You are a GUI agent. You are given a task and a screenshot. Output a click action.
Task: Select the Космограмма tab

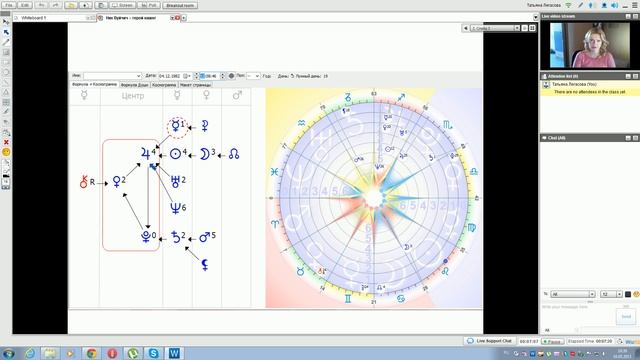coord(164,85)
